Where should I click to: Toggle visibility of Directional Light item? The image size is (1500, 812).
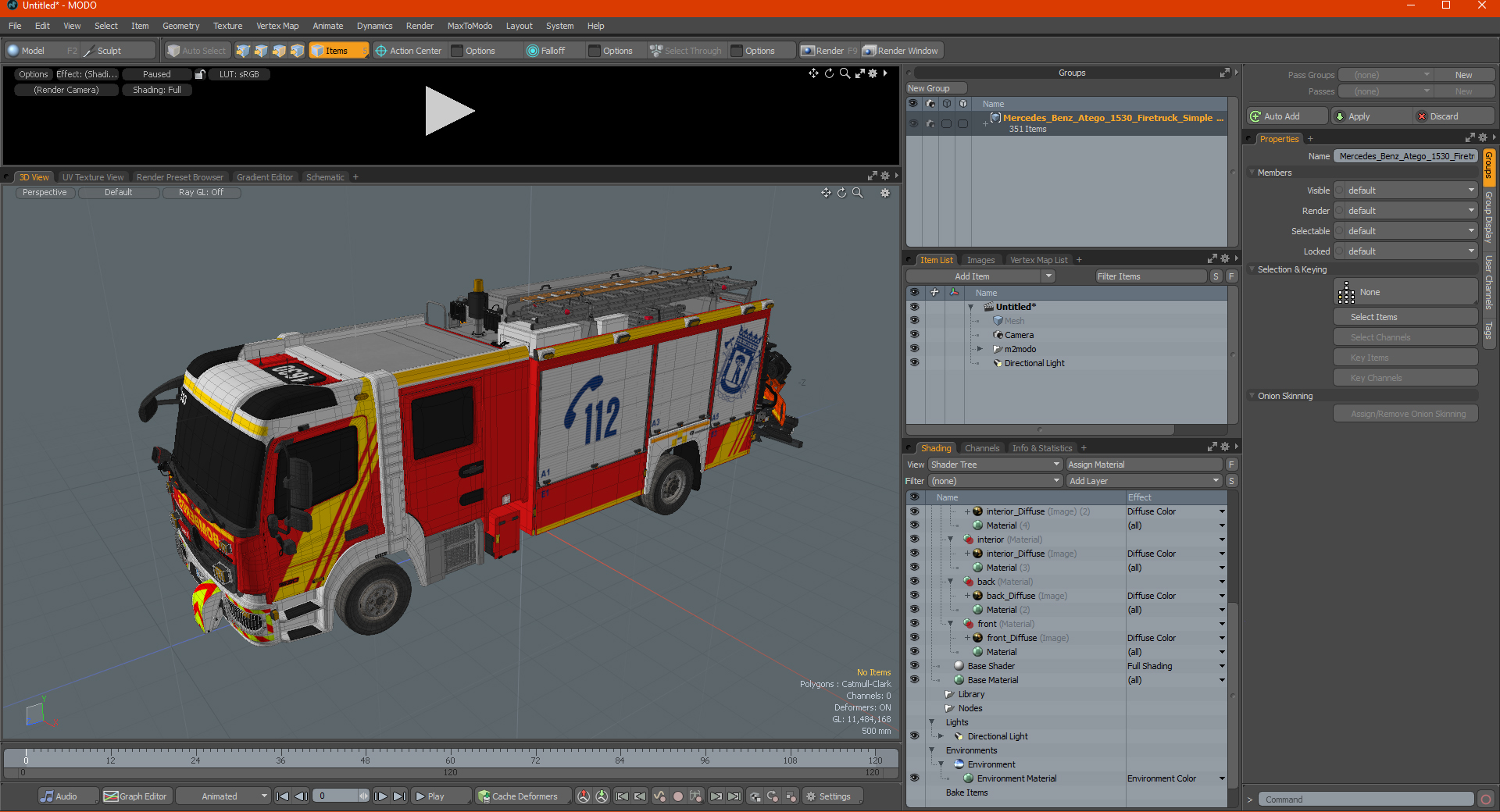[x=914, y=363]
